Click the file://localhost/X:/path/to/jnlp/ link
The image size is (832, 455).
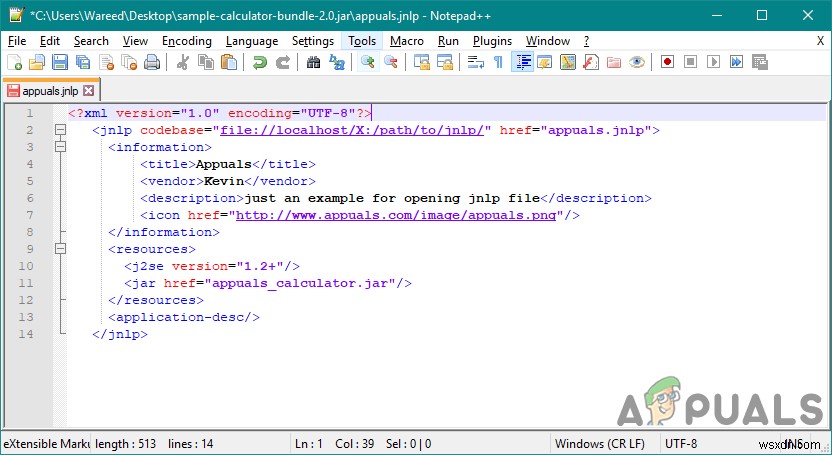[x=352, y=130]
